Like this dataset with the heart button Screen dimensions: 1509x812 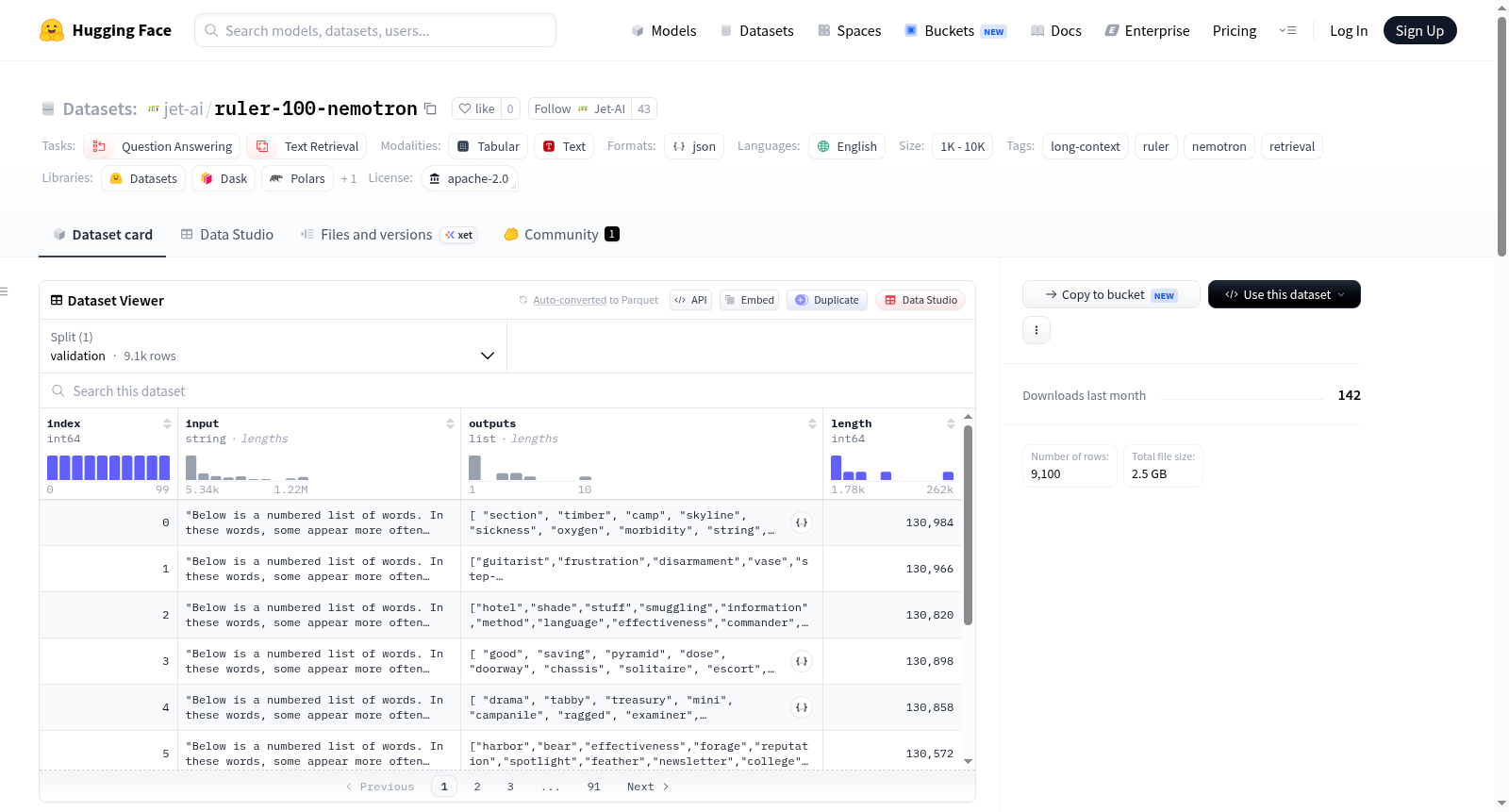pyautogui.click(x=476, y=108)
